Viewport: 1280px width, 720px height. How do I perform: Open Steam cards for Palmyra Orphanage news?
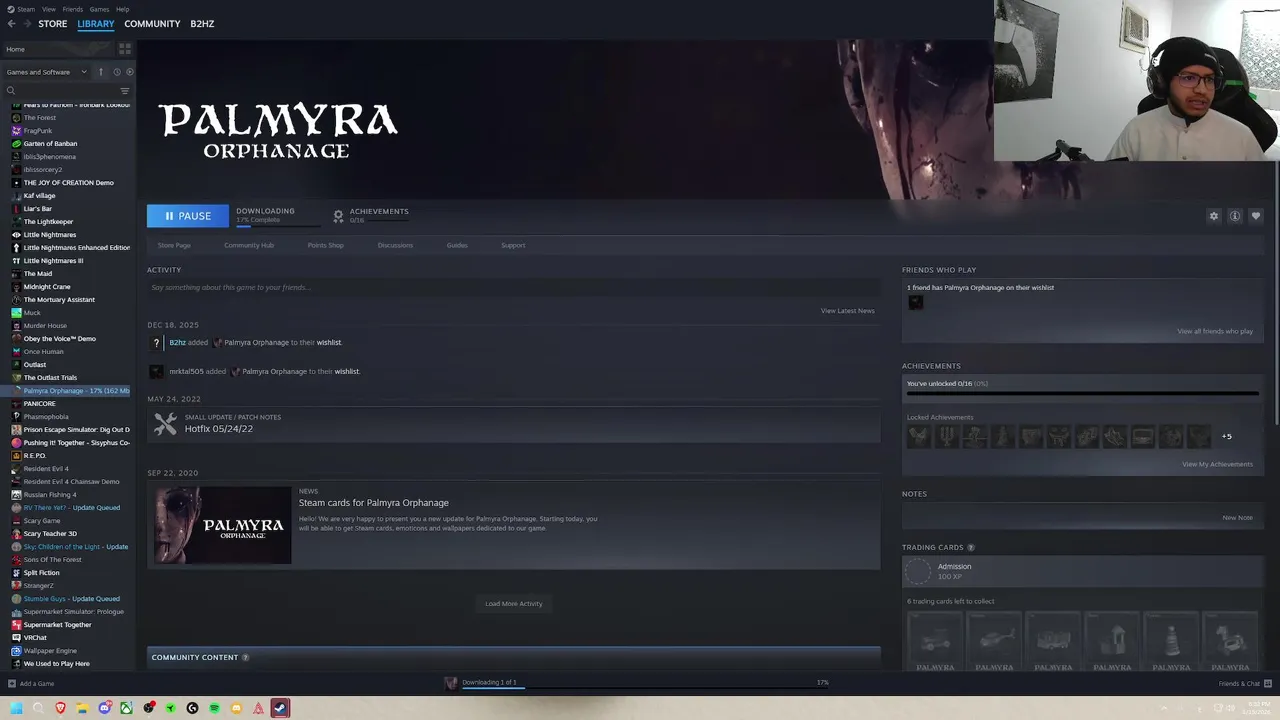374,503
